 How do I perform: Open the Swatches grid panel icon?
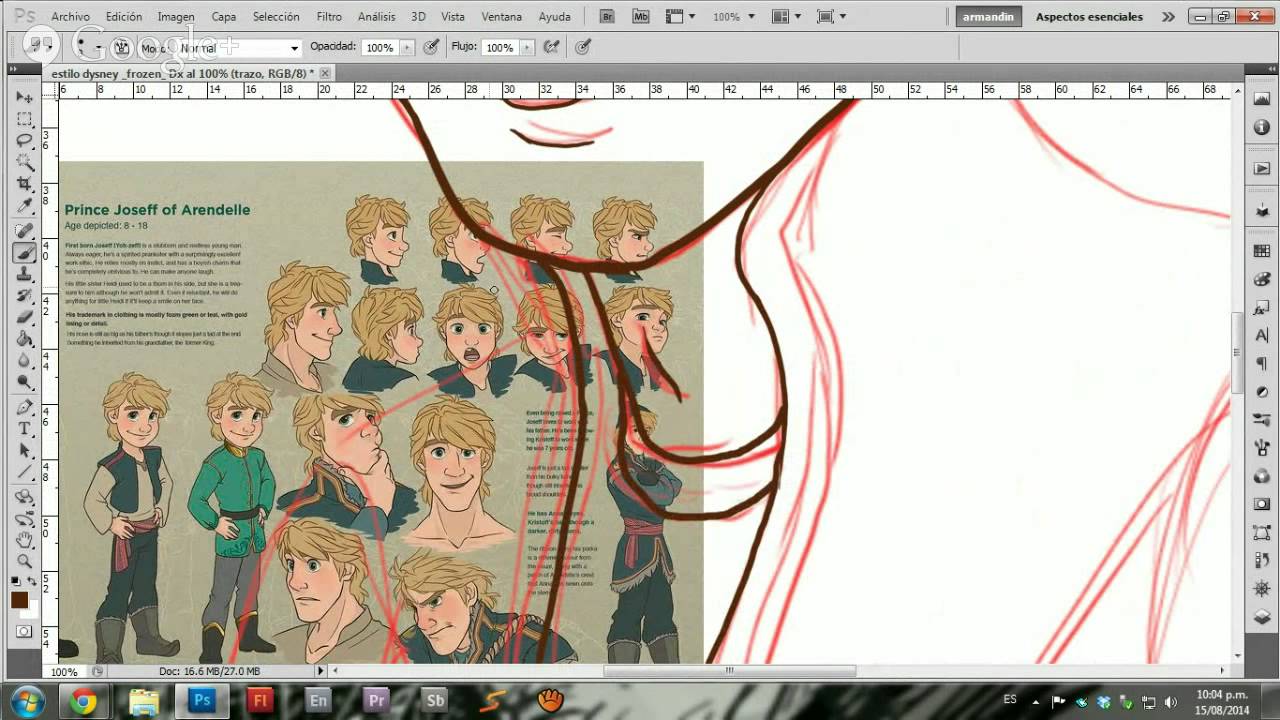(x=1261, y=251)
